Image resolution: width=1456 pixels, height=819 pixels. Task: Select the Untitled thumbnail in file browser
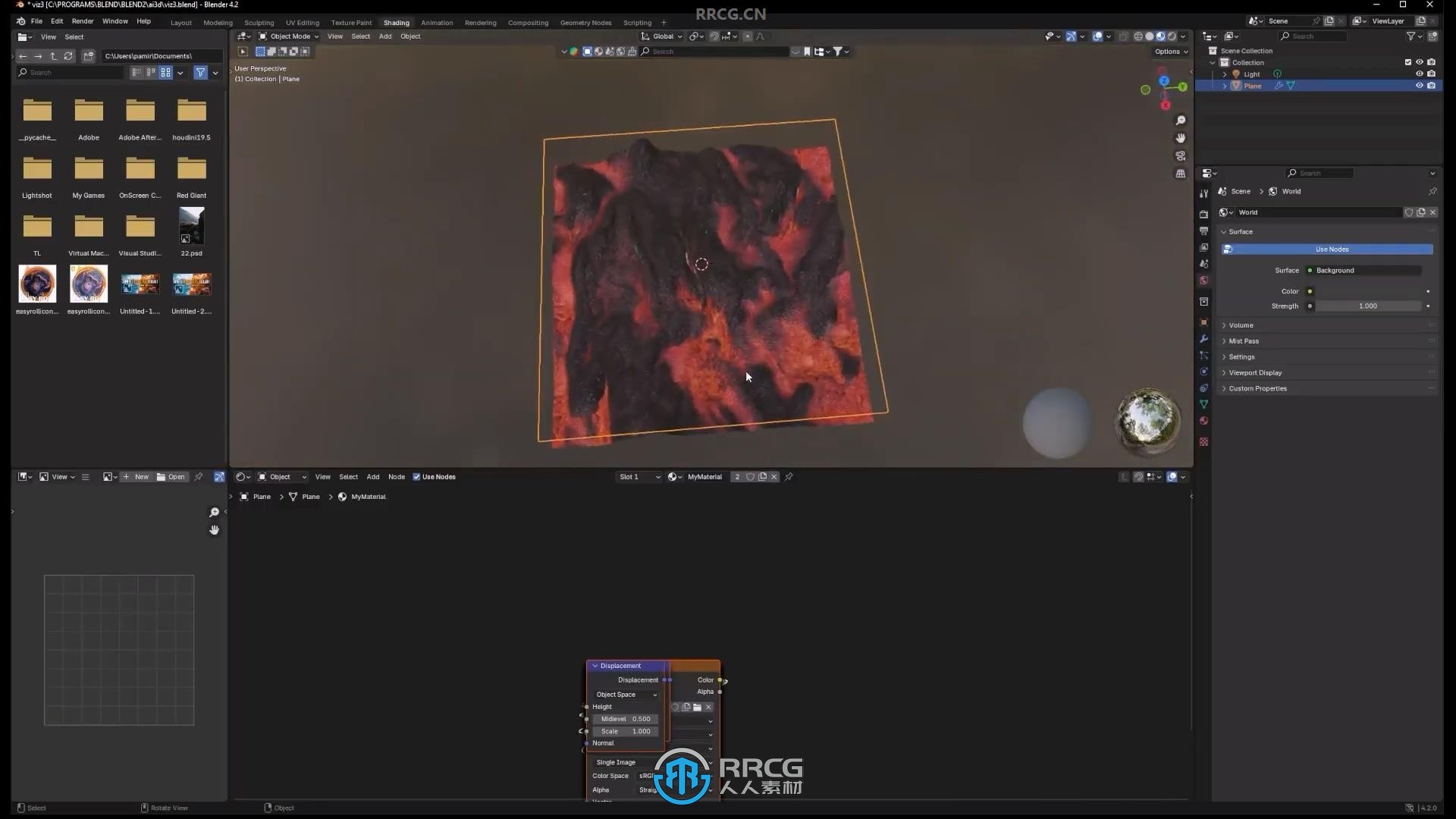pos(139,284)
